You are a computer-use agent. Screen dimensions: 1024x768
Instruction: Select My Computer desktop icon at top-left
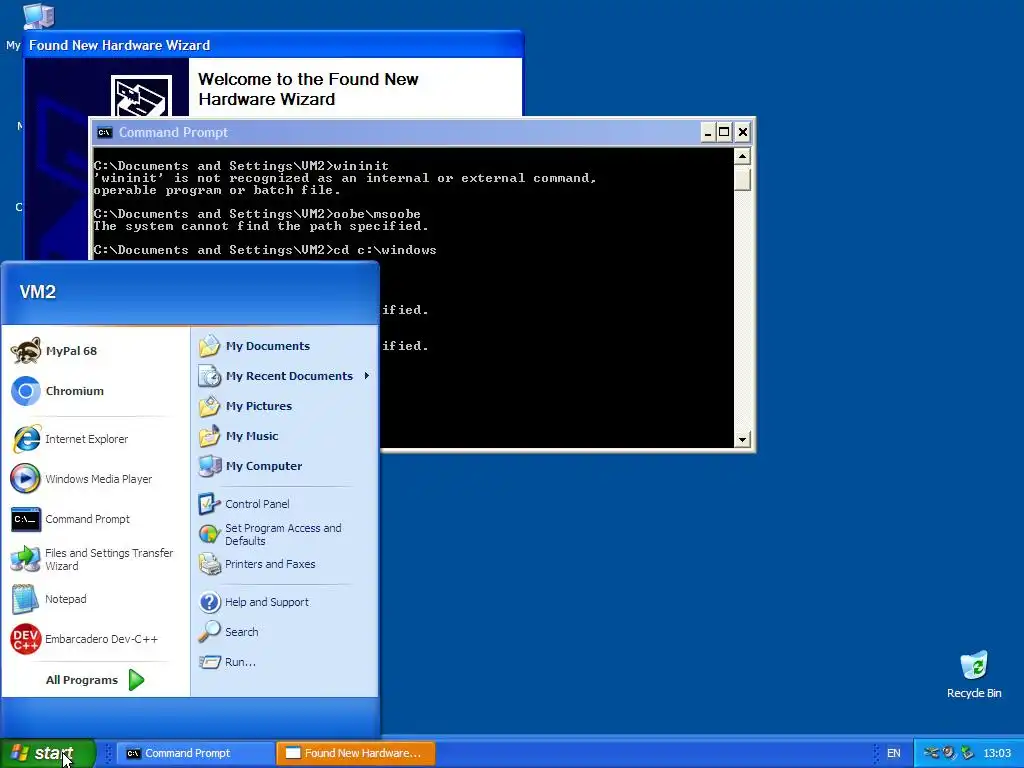click(x=38, y=16)
